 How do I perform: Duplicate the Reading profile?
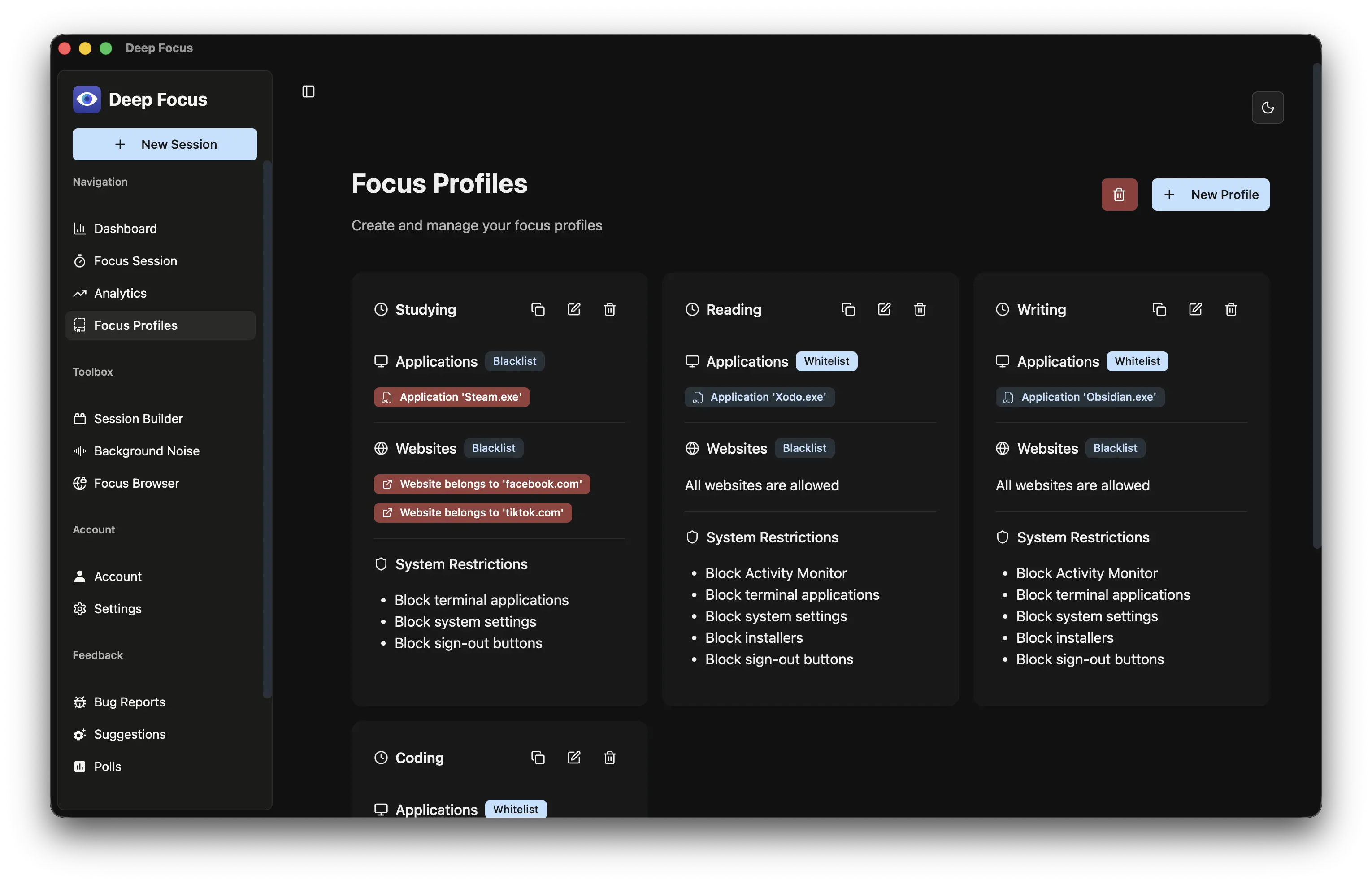pyautogui.click(x=848, y=309)
